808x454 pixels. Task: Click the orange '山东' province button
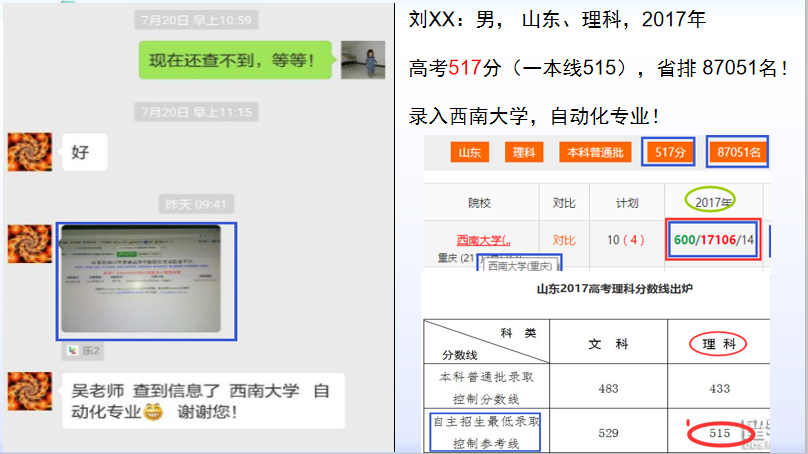pos(469,152)
